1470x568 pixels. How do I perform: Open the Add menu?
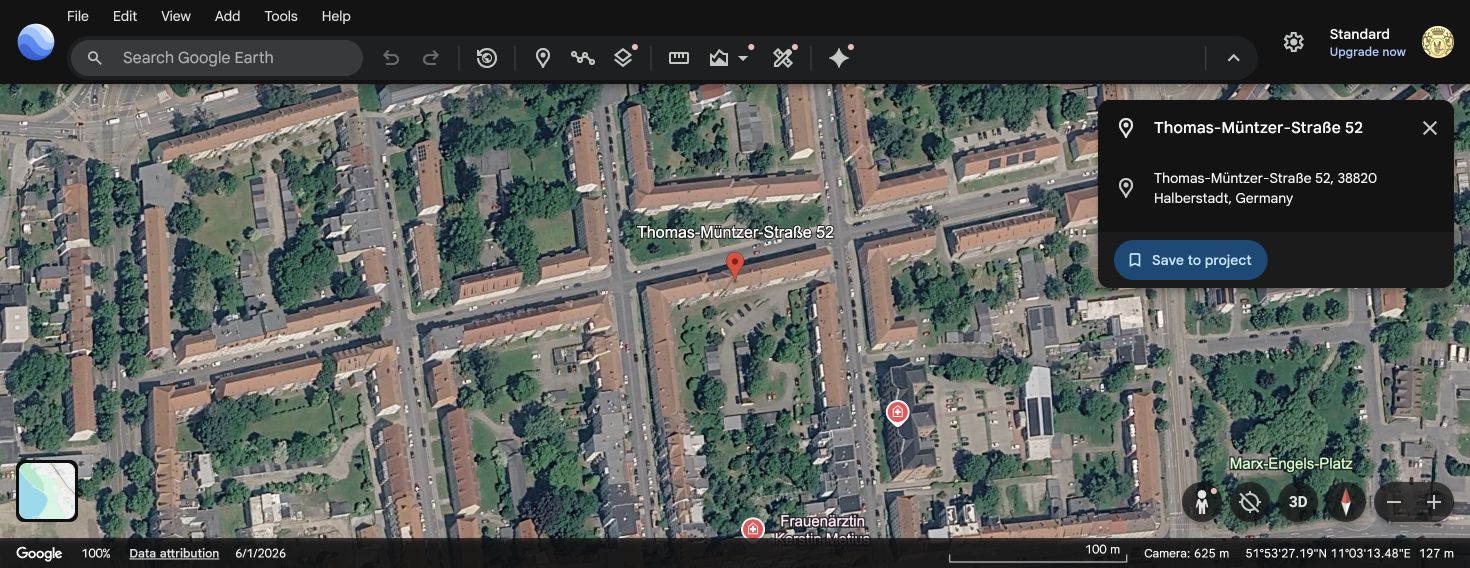pyautogui.click(x=228, y=16)
